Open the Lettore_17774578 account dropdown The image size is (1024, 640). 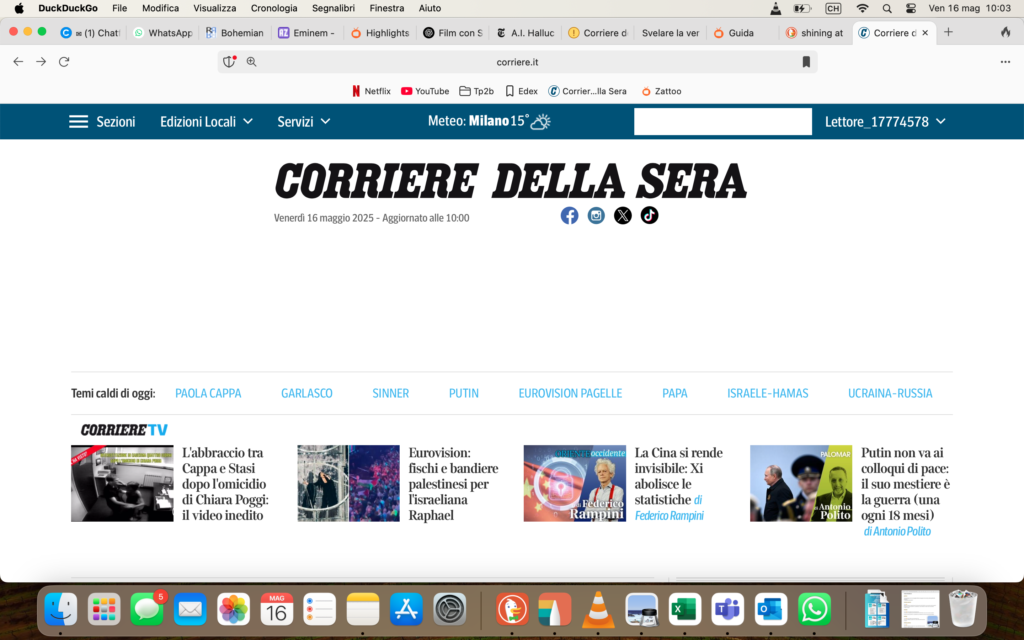[884, 122]
